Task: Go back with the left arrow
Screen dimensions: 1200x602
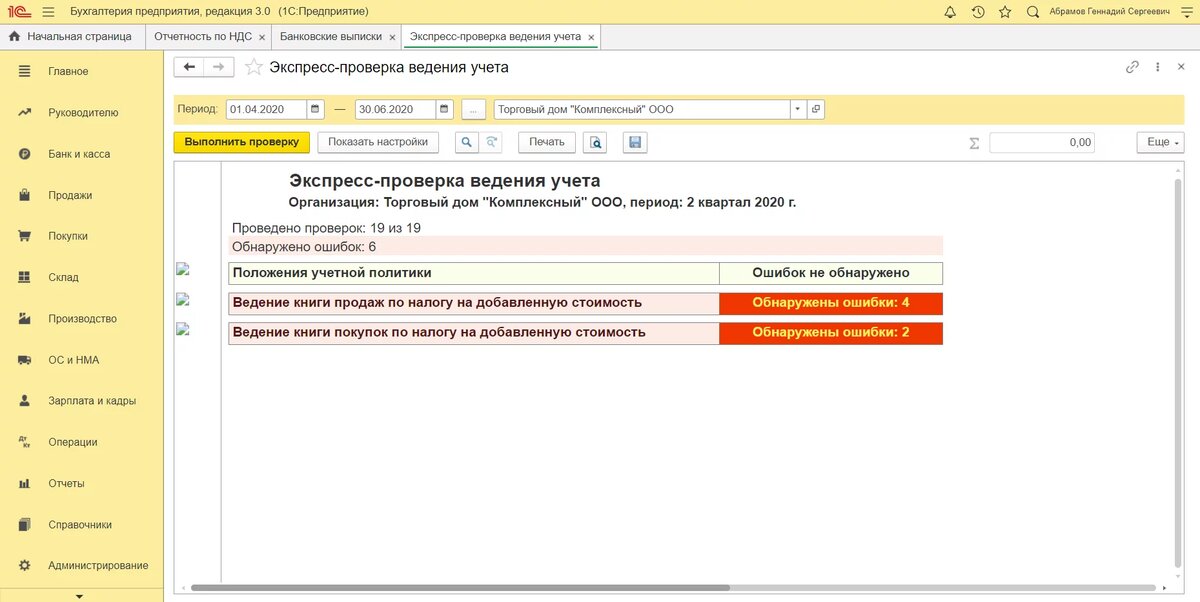Action: click(x=189, y=67)
